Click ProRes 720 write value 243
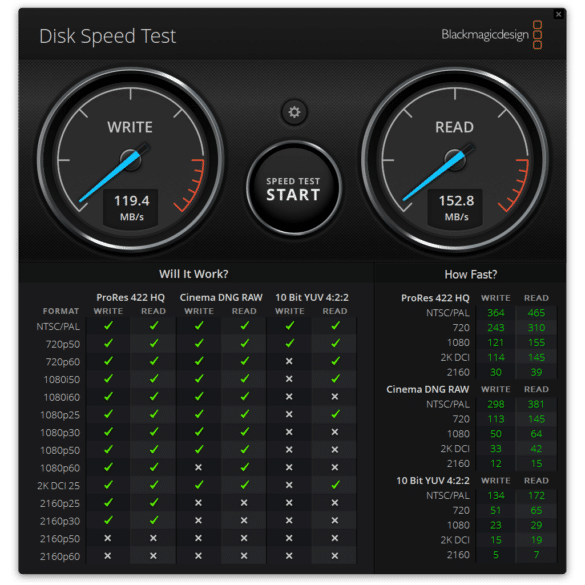The height and width of the screenshot is (585, 585). tap(496, 328)
